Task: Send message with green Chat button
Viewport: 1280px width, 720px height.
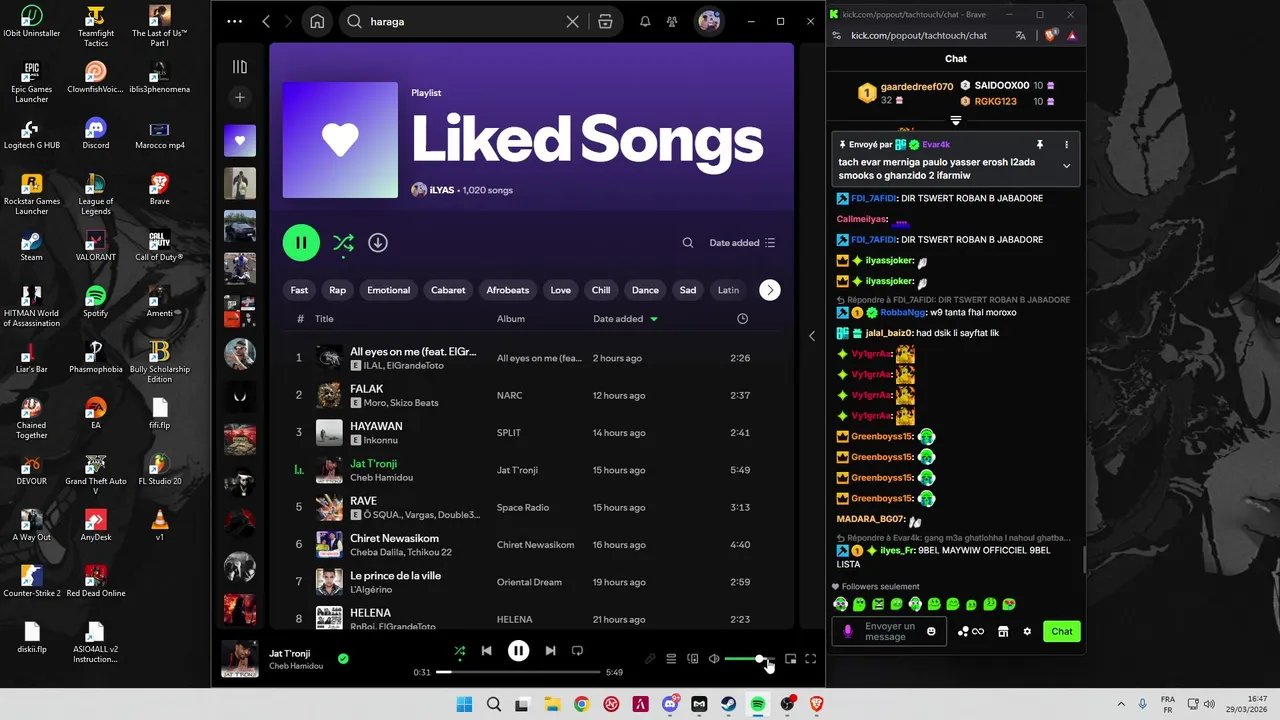Action: tap(1062, 631)
